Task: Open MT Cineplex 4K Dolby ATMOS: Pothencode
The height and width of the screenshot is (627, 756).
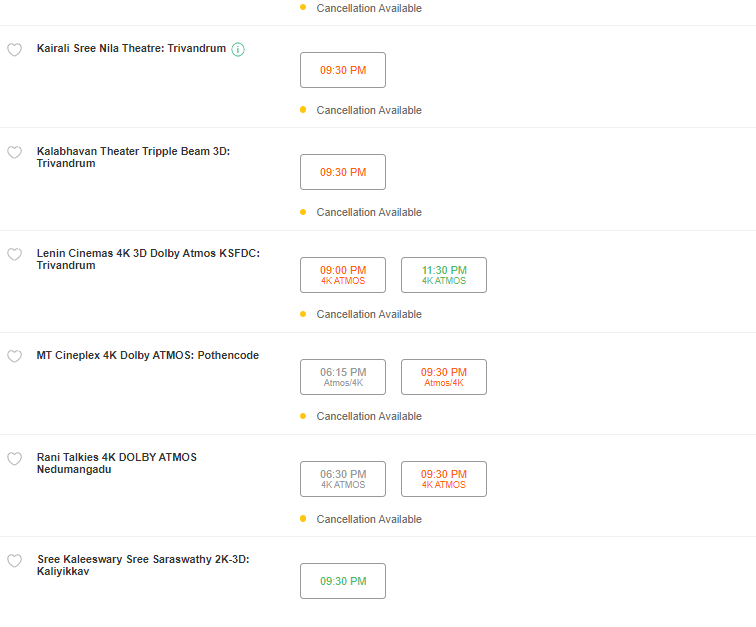Action: point(148,355)
